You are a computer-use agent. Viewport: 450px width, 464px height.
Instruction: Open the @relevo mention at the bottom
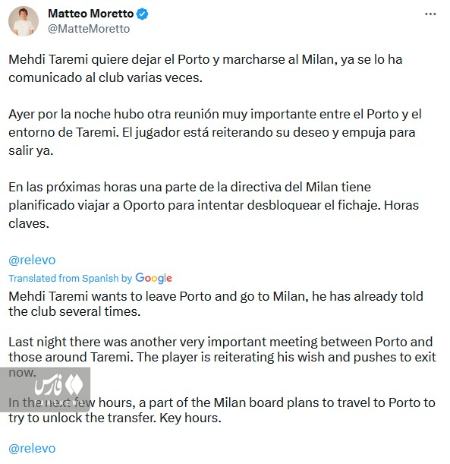click(32, 449)
